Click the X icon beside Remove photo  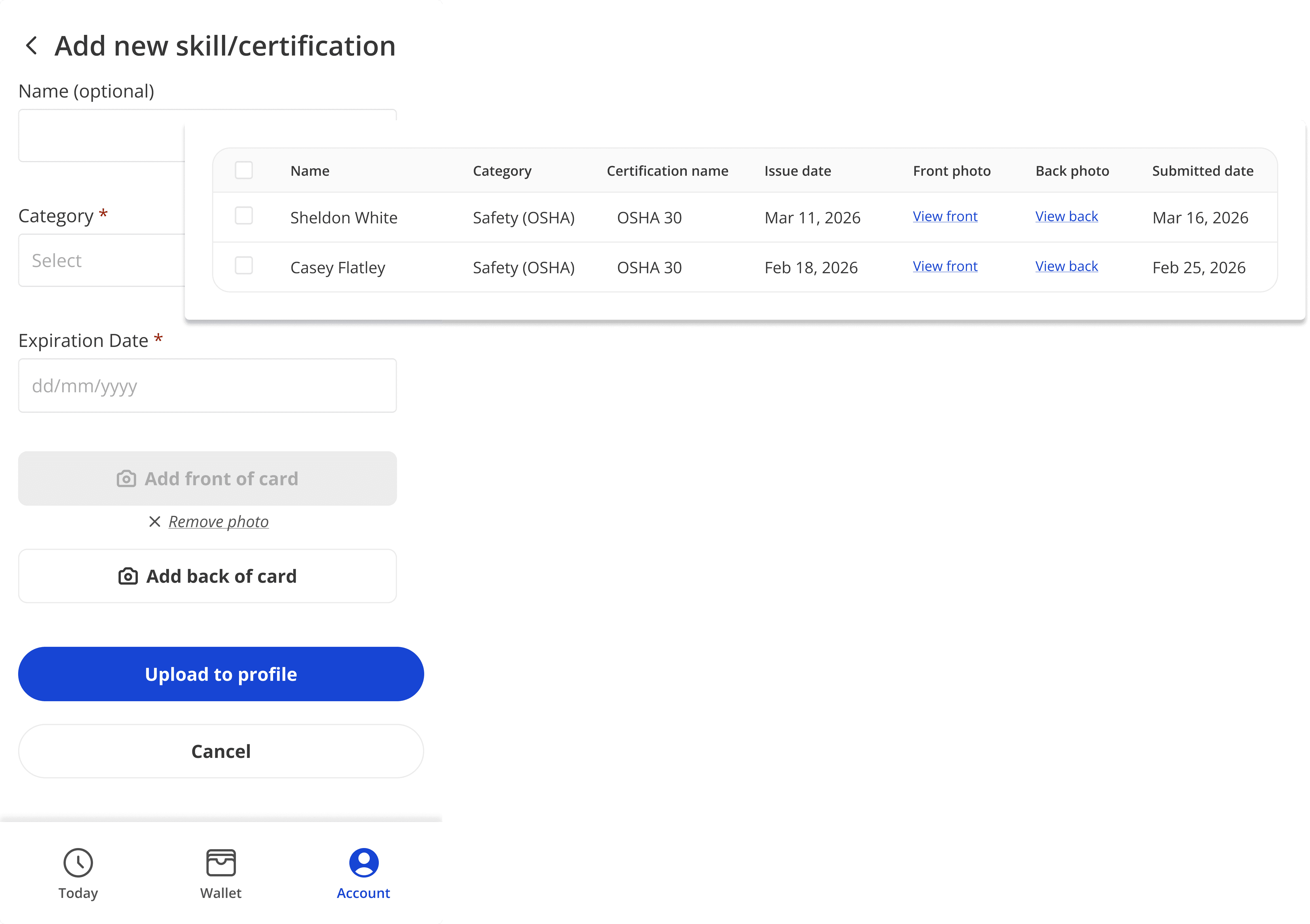tap(154, 521)
